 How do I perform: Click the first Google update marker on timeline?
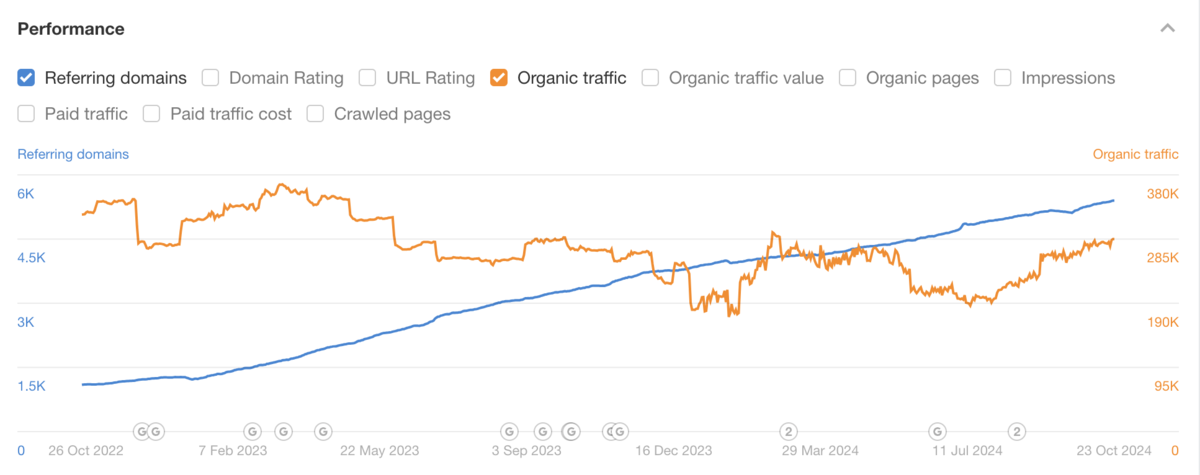coord(141,431)
